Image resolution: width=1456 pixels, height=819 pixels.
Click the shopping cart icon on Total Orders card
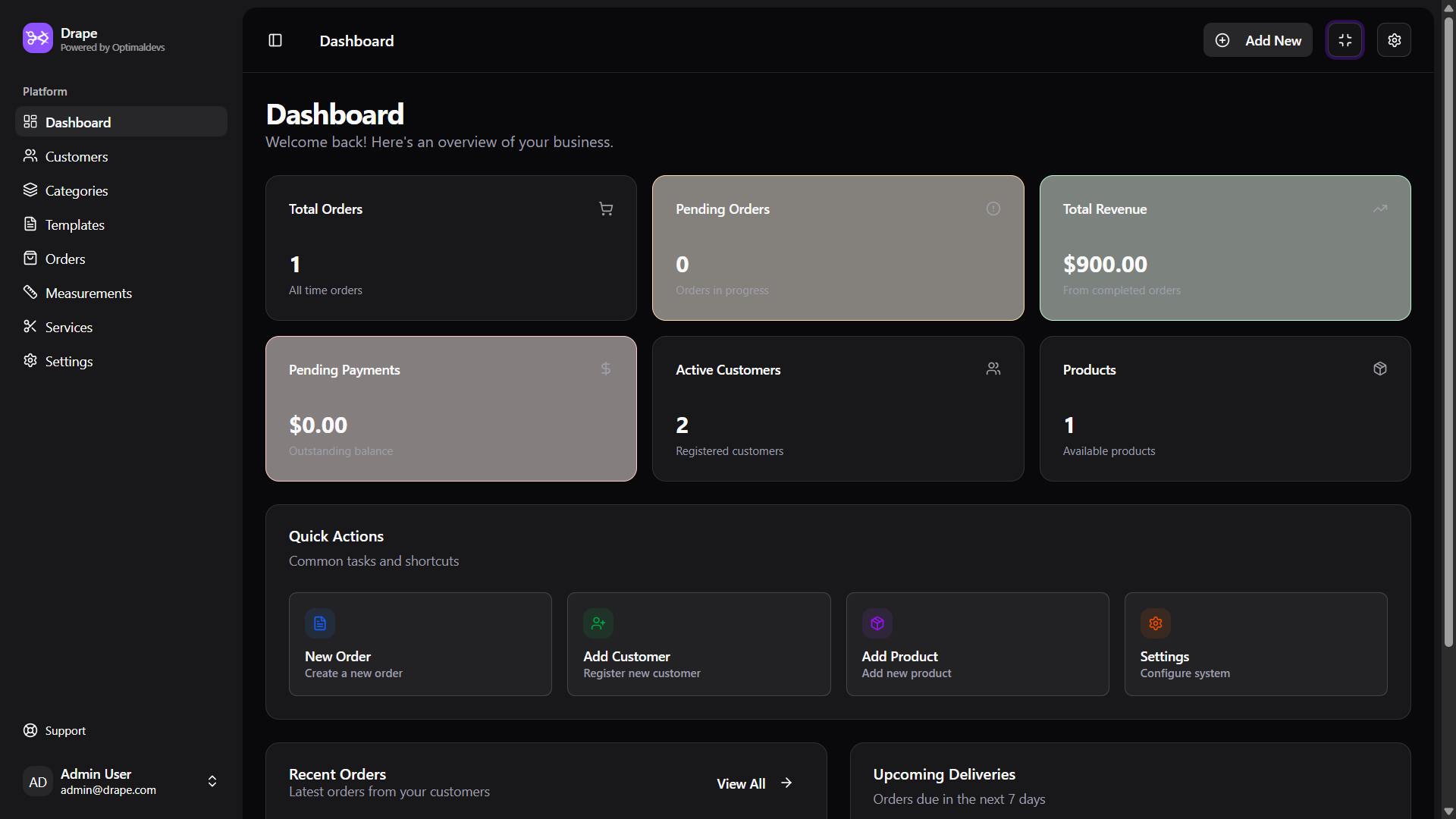click(x=605, y=209)
